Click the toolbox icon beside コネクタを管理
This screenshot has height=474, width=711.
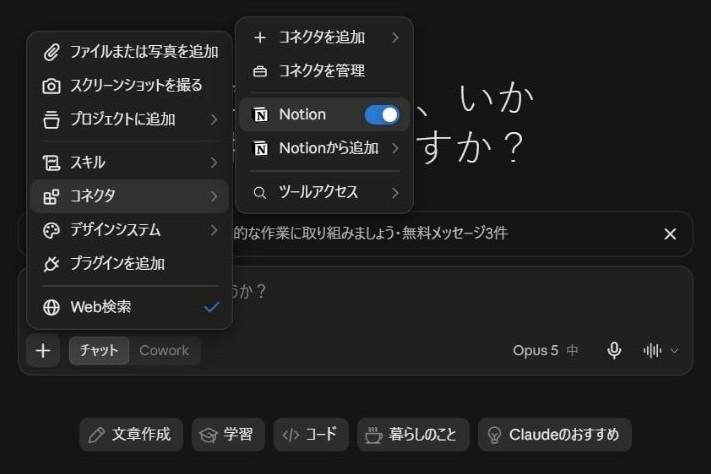click(260, 71)
